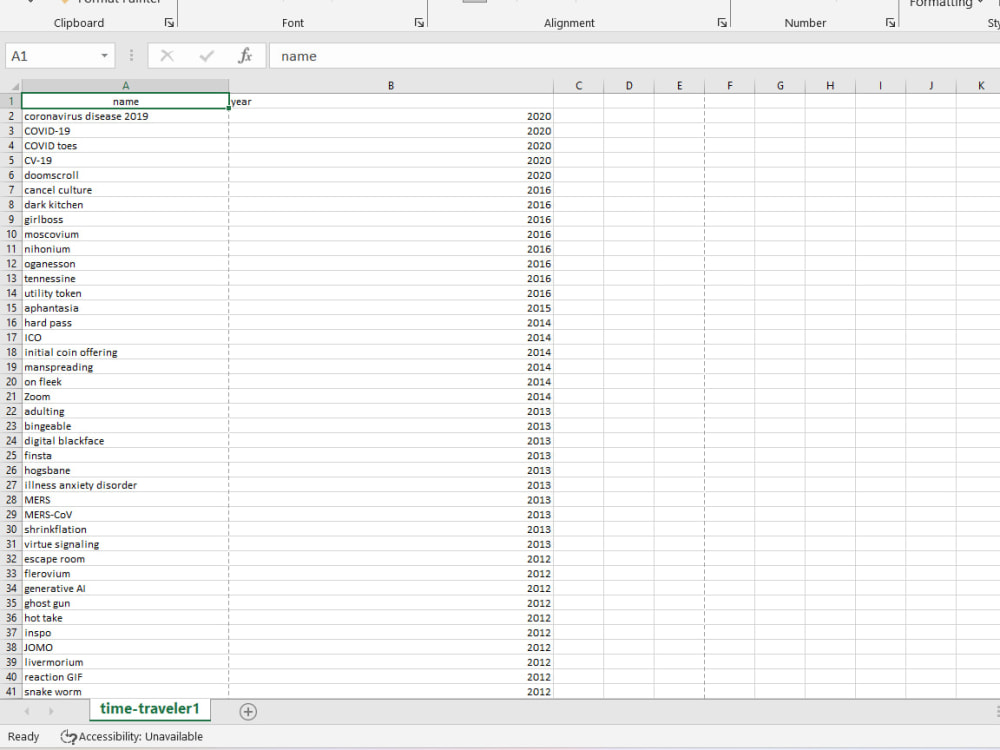This screenshot has height=750, width=1000.
Task: Select cell A1 with name header
Action: [126, 101]
